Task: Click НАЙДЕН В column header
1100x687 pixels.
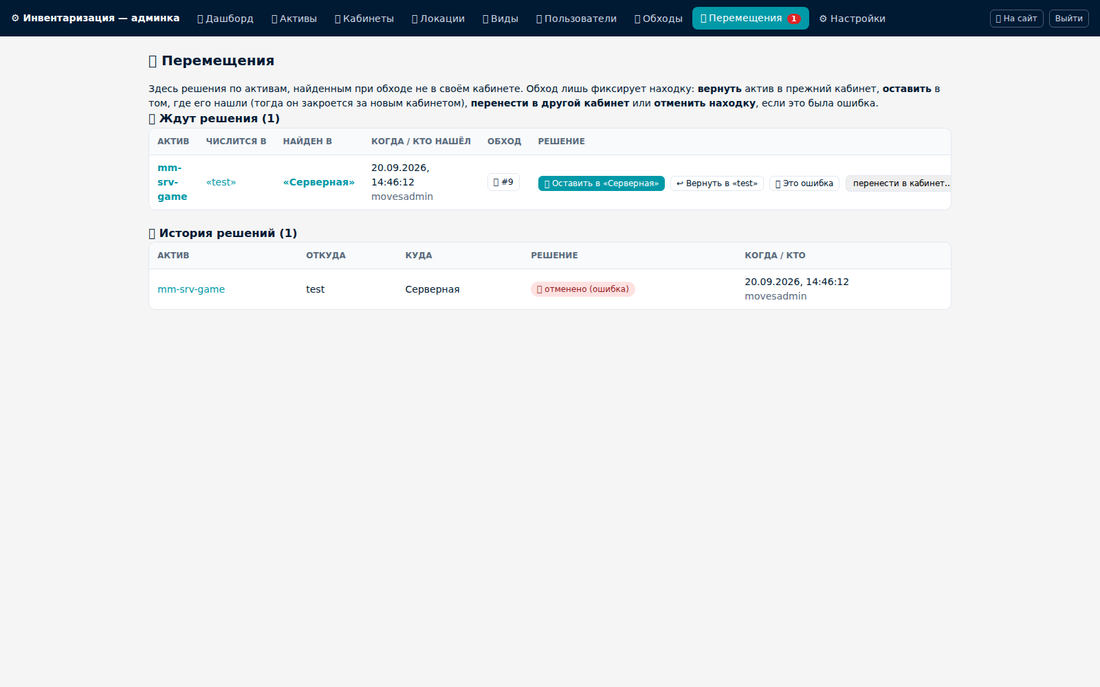Action: pyautogui.click(x=307, y=141)
